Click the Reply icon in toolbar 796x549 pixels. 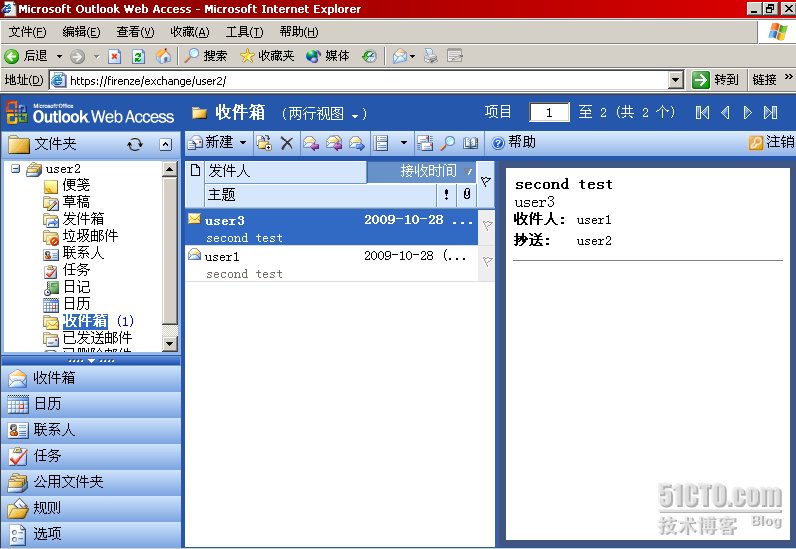tap(311, 143)
